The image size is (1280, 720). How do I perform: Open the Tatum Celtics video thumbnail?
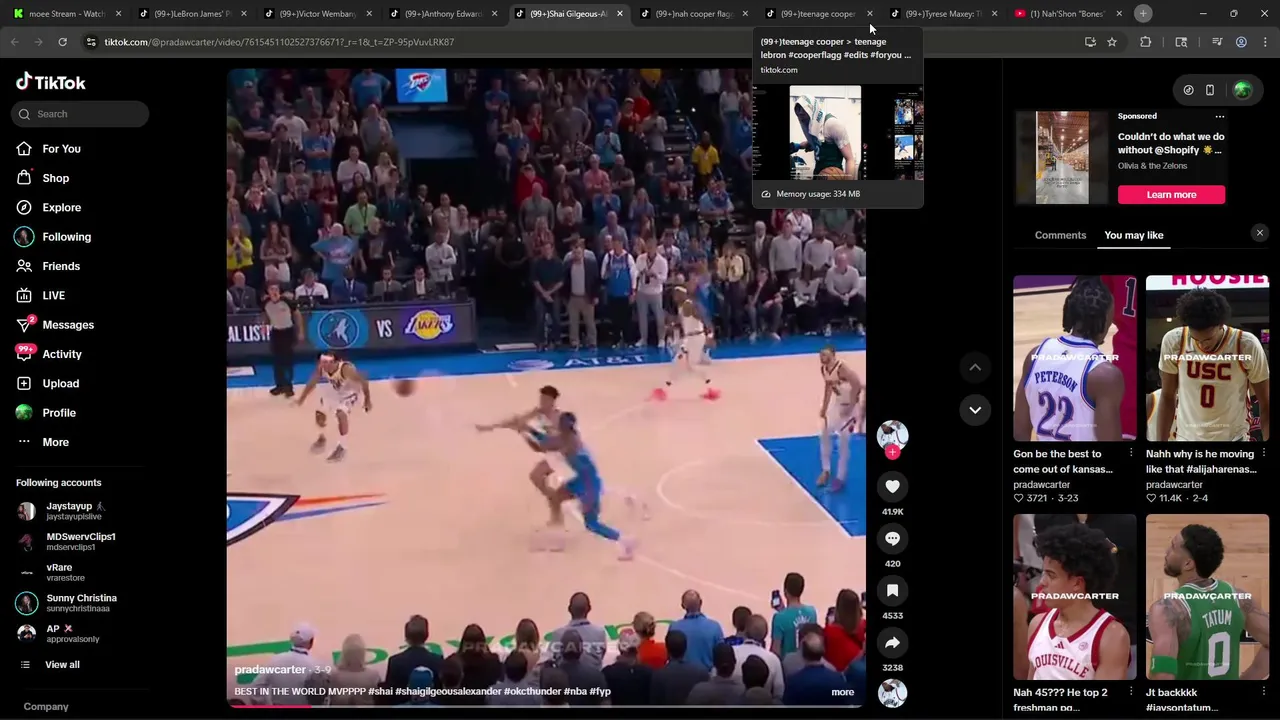point(1207,597)
